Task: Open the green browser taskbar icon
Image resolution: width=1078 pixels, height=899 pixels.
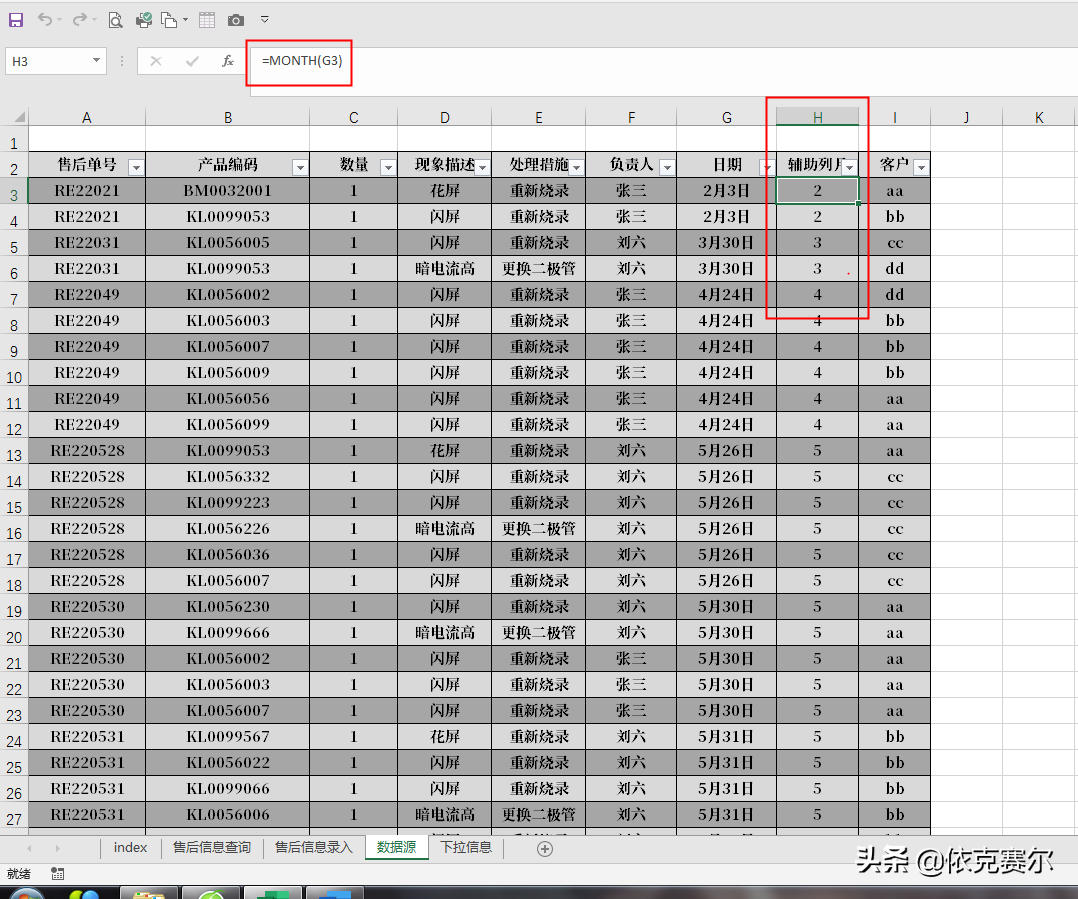Action: tap(211, 894)
